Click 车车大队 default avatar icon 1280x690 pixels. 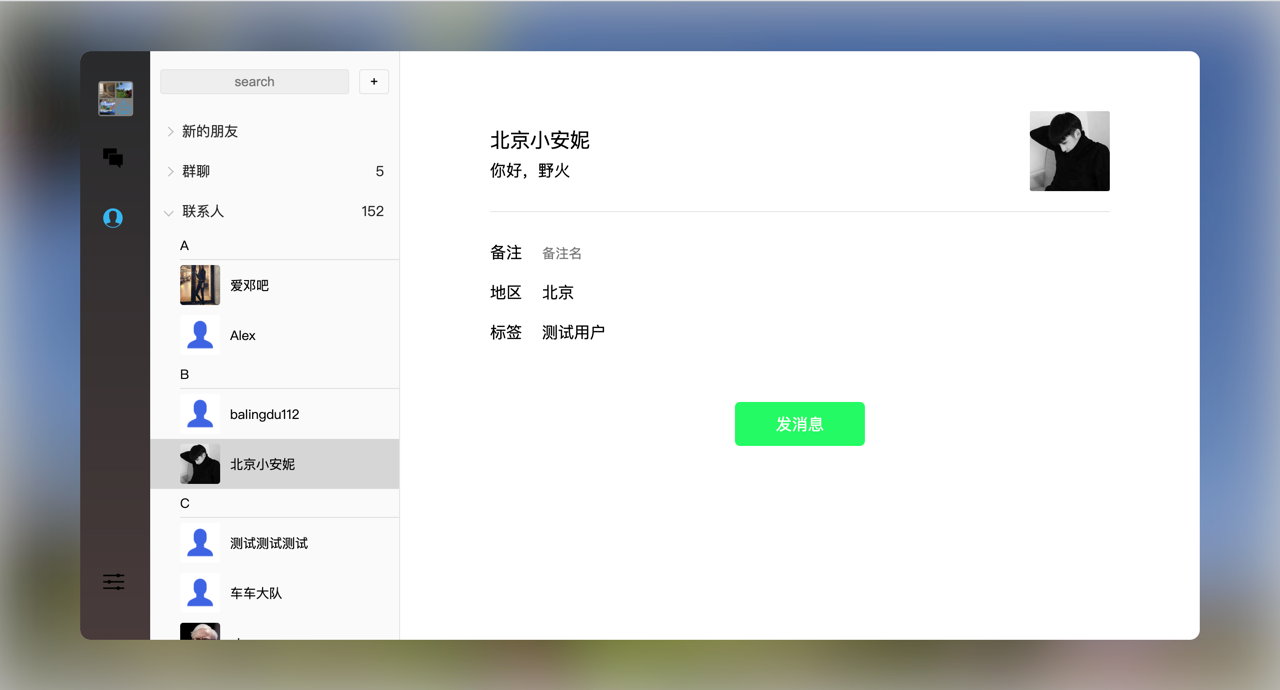click(x=200, y=593)
